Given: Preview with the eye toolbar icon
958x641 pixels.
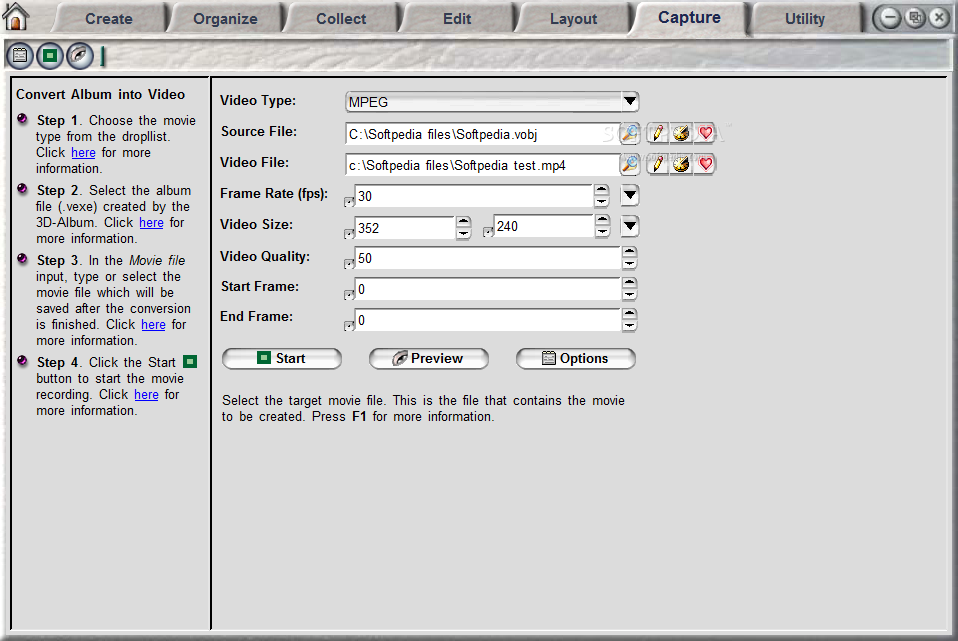Looking at the screenshot, I should [80, 56].
